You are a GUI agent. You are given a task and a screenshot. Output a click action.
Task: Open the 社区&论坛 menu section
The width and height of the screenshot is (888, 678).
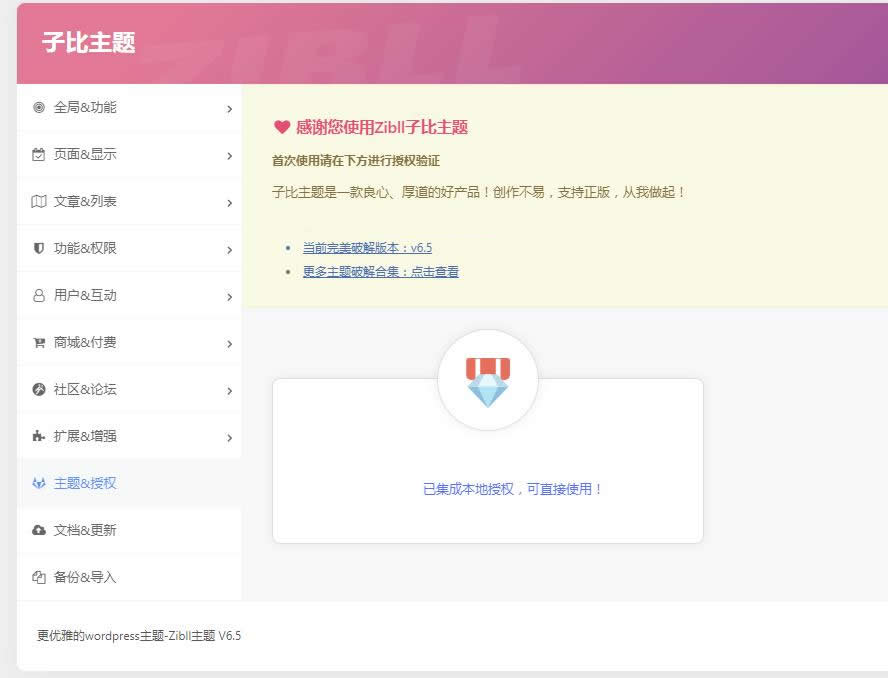(x=130, y=390)
